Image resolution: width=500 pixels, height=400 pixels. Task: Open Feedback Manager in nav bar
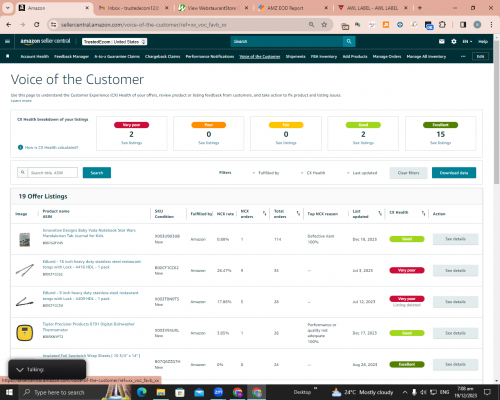[x=71, y=56]
